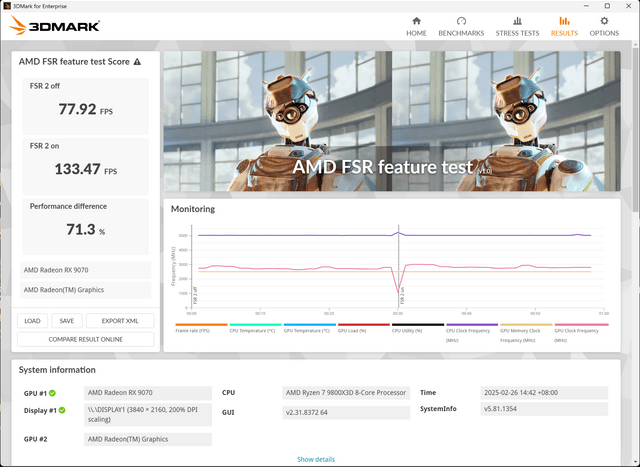Click the AMD FSR feature test banner image
Screen dimensions: 640x467
pyautogui.click(x=392, y=121)
